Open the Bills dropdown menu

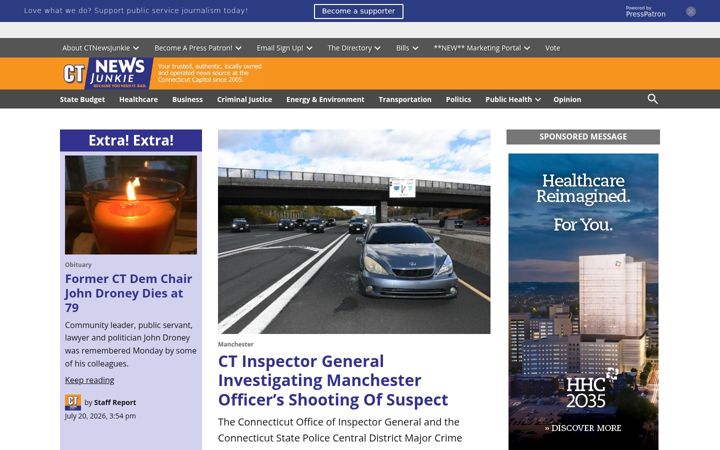pyautogui.click(x=407, y=48)
